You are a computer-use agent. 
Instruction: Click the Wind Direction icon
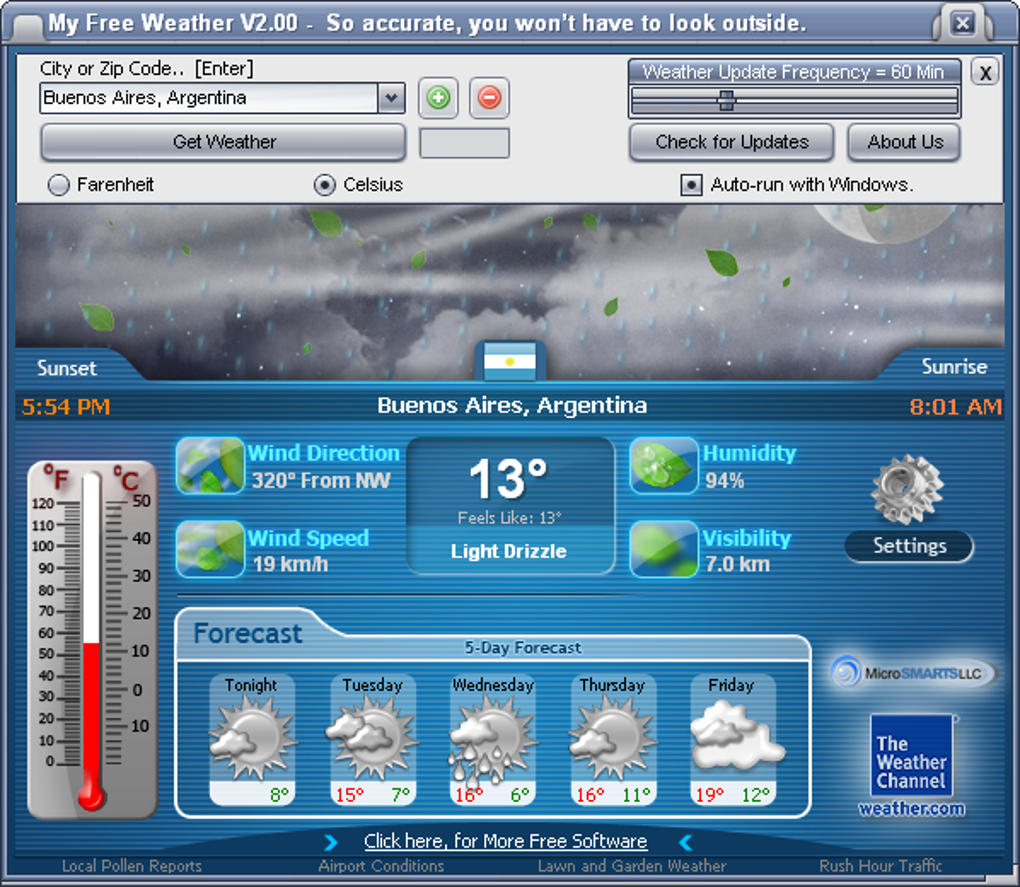210,466
